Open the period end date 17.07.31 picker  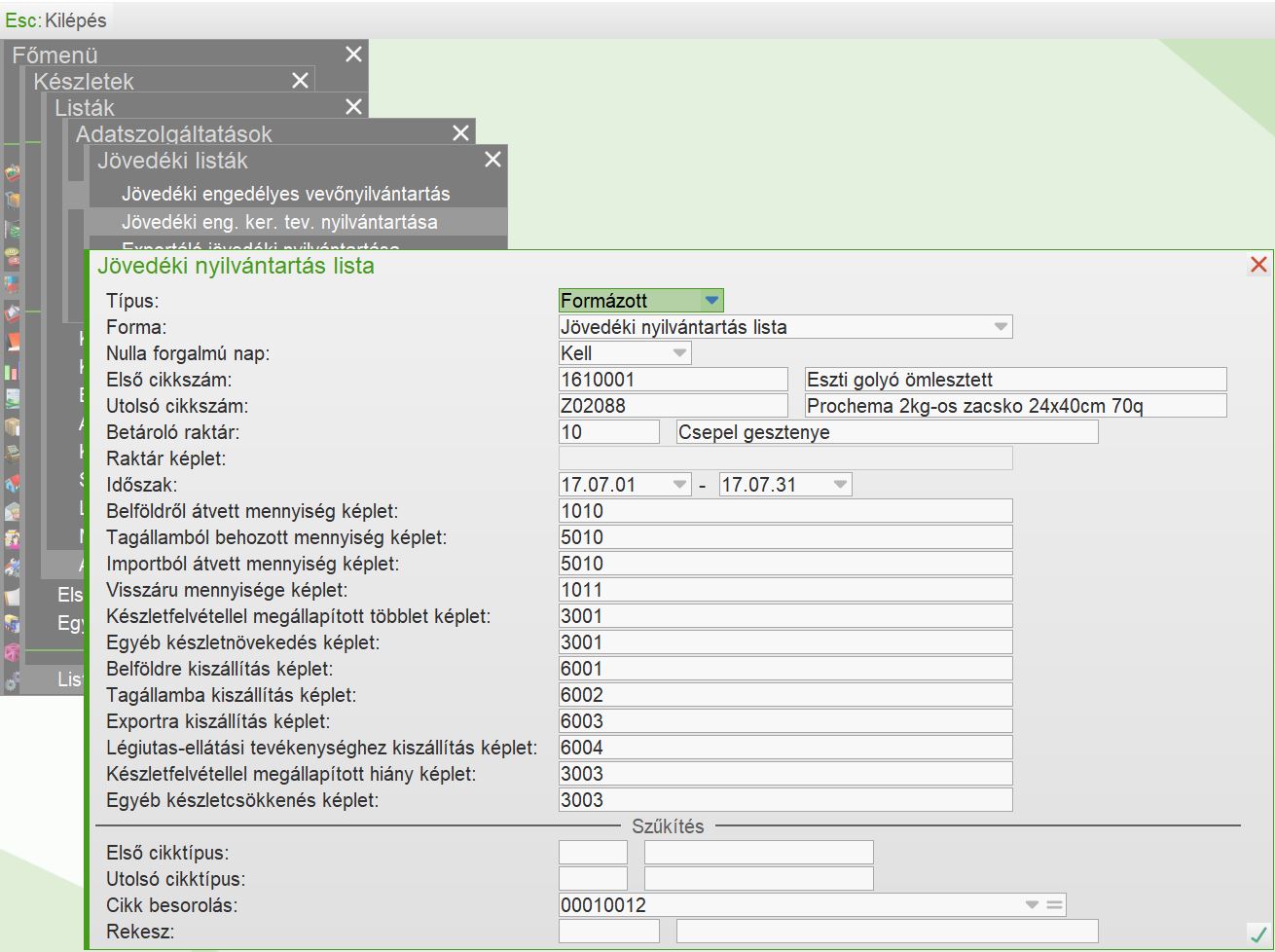click(839, 485)
